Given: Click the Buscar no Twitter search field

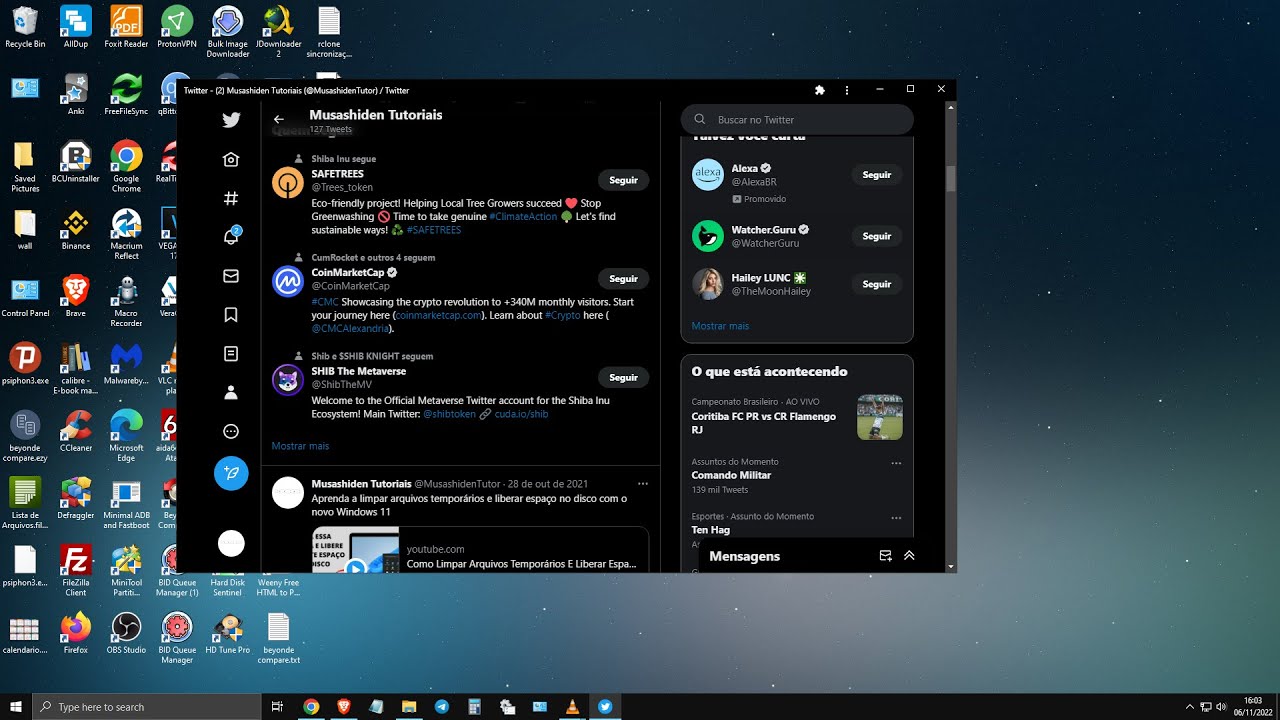Looking at the screenshot, I should [797, 120].
